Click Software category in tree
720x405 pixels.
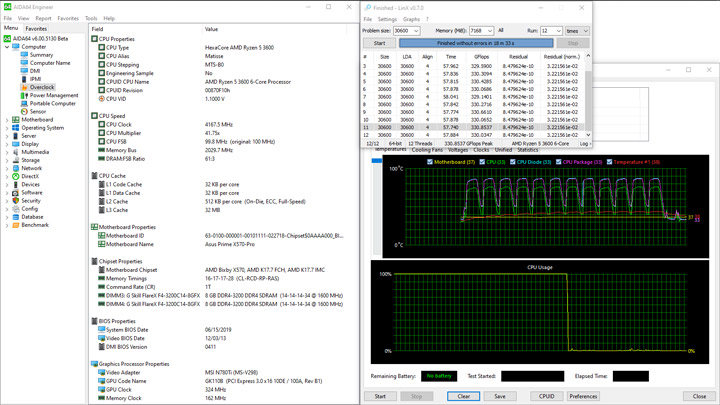click(32, 193)
